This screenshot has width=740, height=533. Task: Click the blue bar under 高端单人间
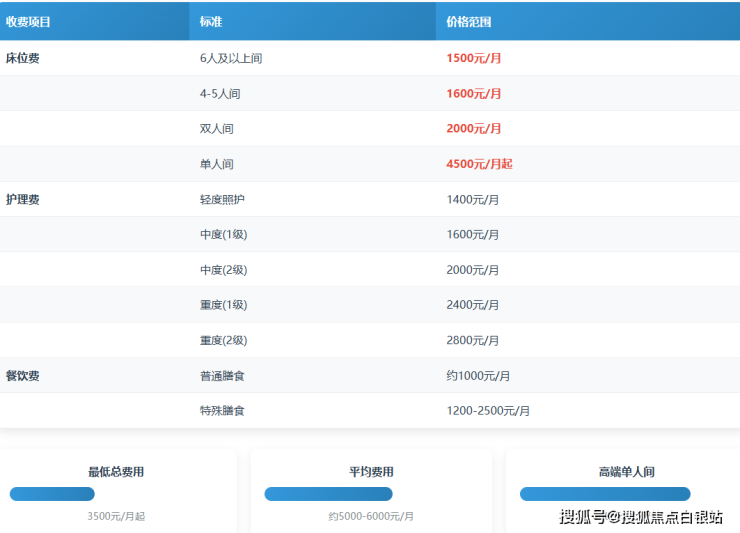(x=604, y=494)
